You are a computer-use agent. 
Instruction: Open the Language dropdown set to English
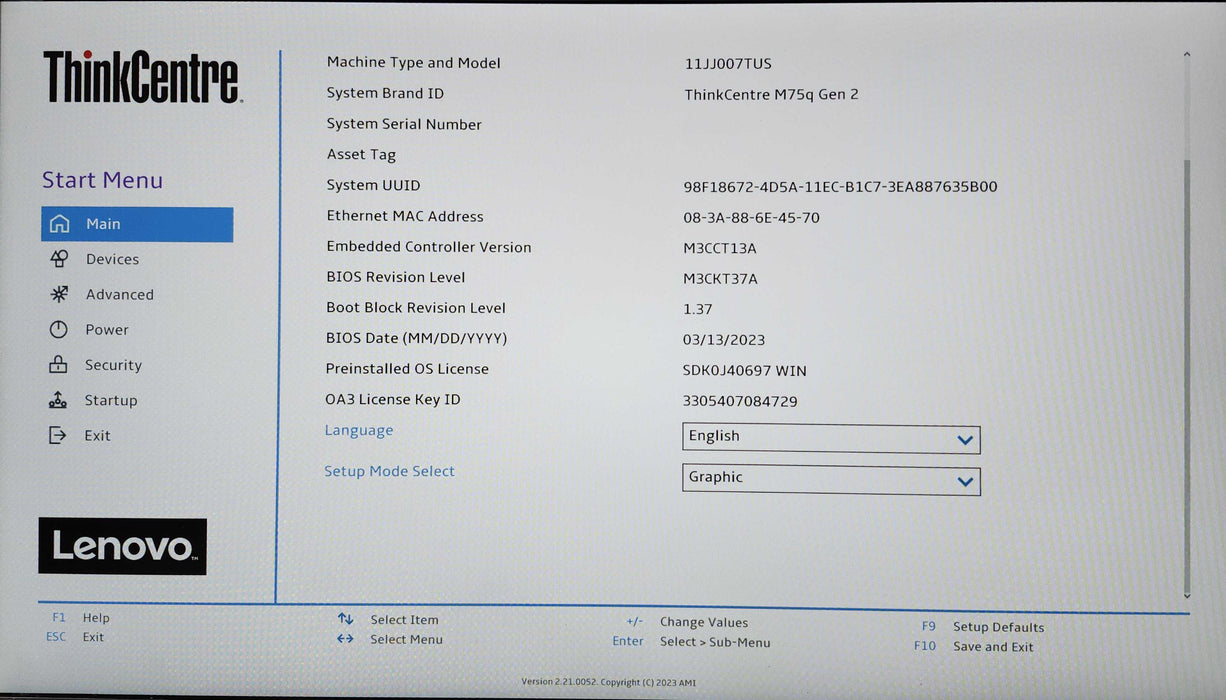point(831,438)
